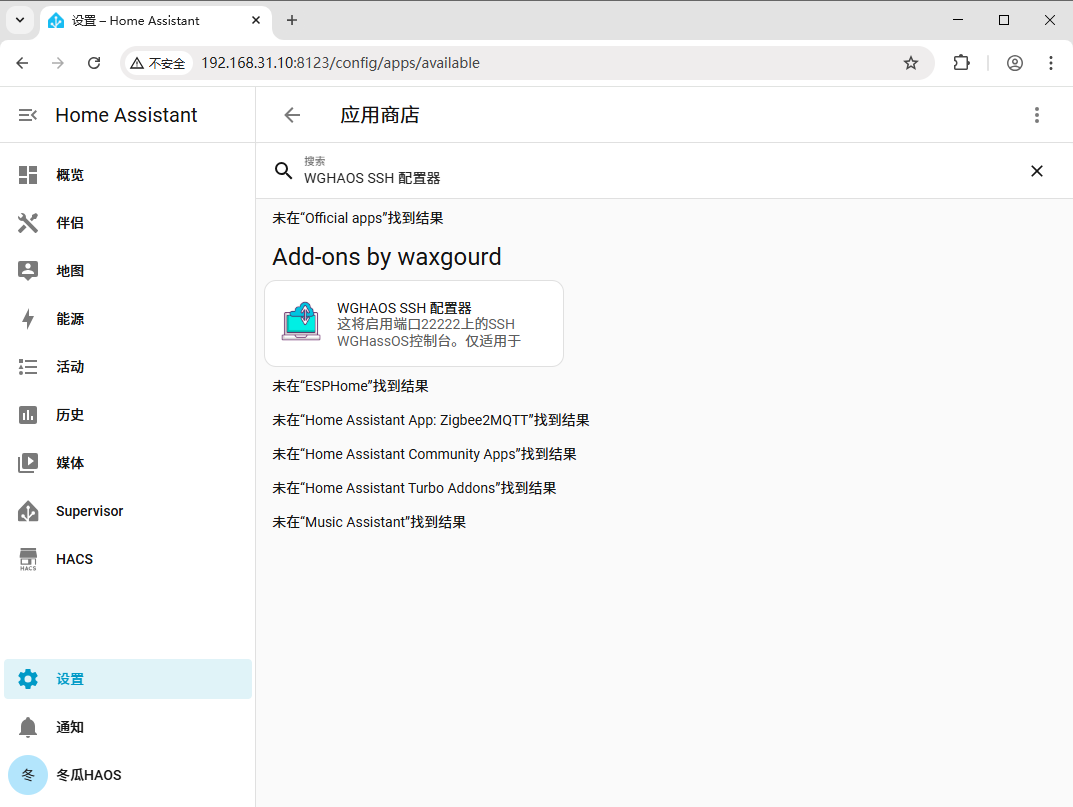Click the Turbo Addons no-results text

415,488
